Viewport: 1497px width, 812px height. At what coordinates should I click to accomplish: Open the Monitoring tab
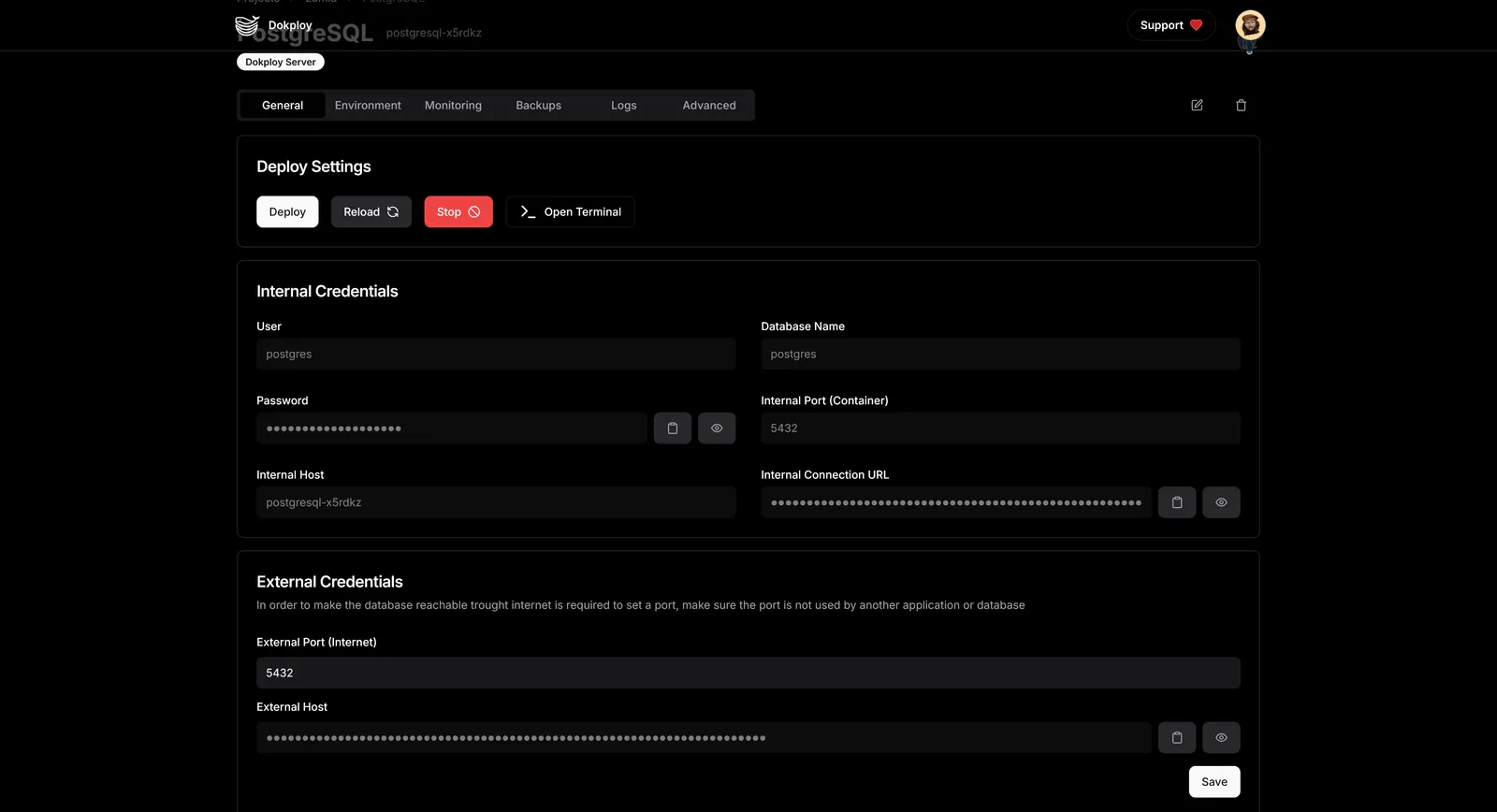pyautogui.click(x=453, y=106)
